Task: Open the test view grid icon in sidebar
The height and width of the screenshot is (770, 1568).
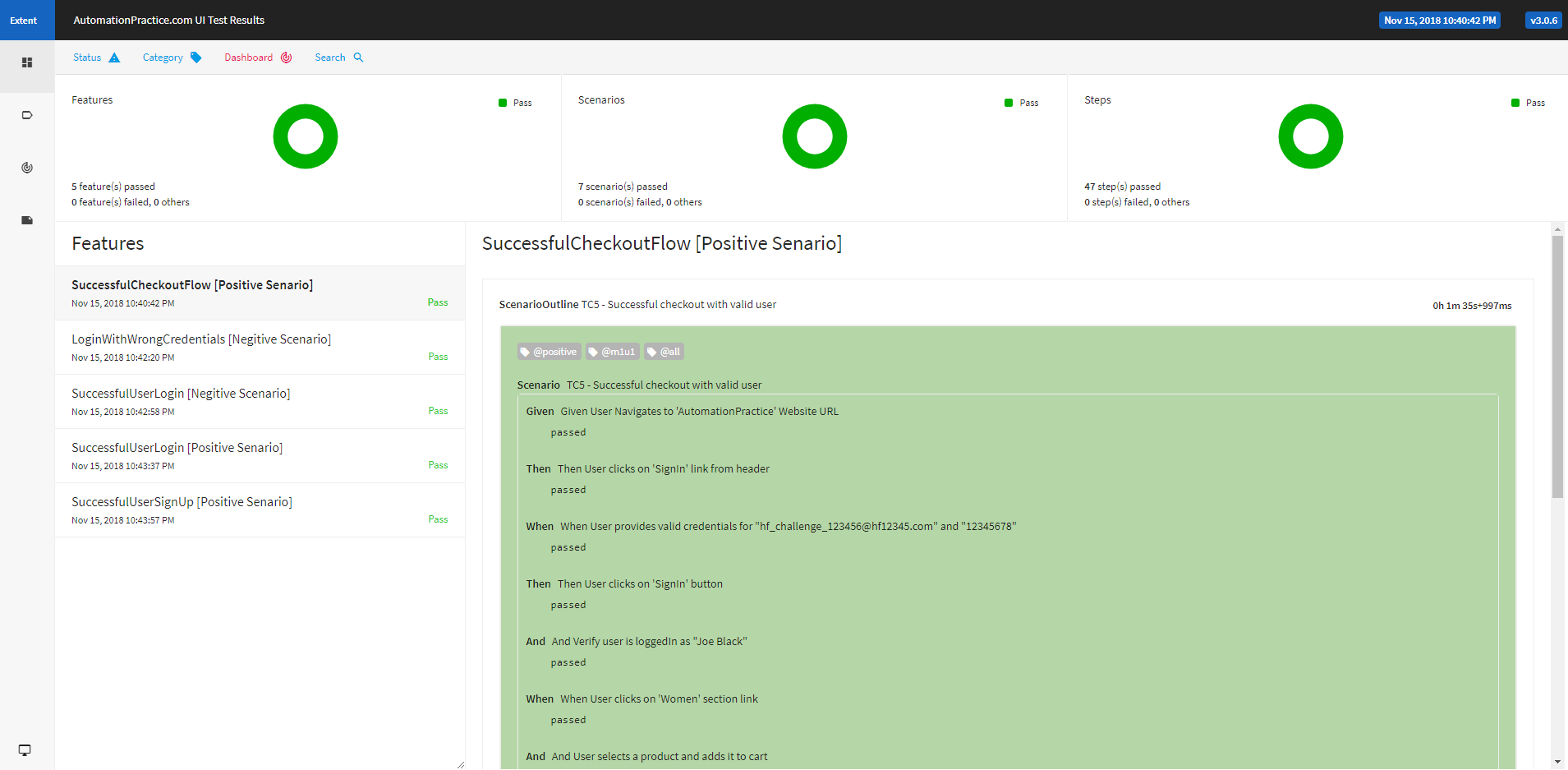Action: [x=27, y=62]
